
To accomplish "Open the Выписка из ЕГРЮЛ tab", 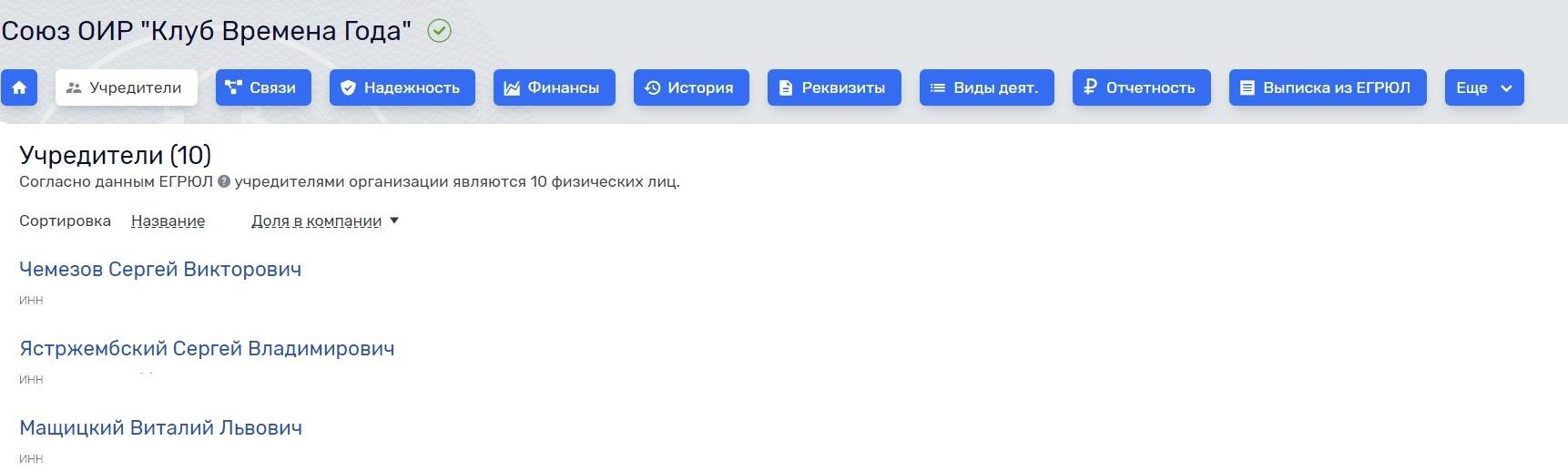I will tap(1328, 87).
